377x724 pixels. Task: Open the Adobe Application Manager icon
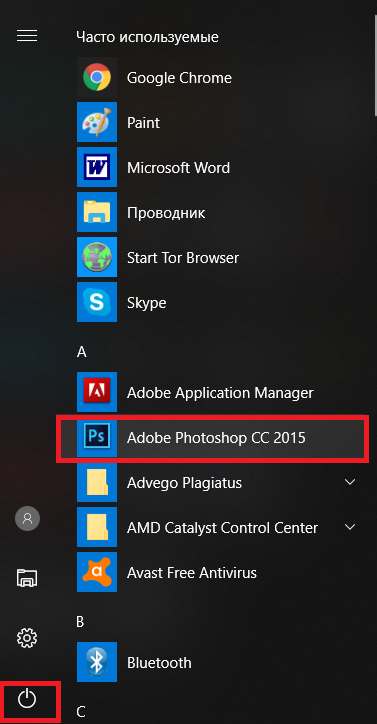tap(97, 392)
